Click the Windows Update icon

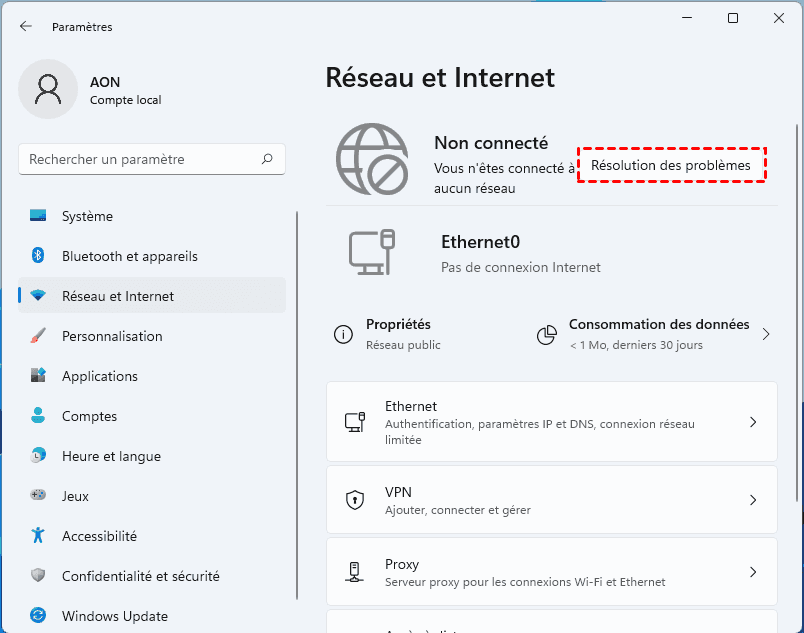click(x=38, y=616)
